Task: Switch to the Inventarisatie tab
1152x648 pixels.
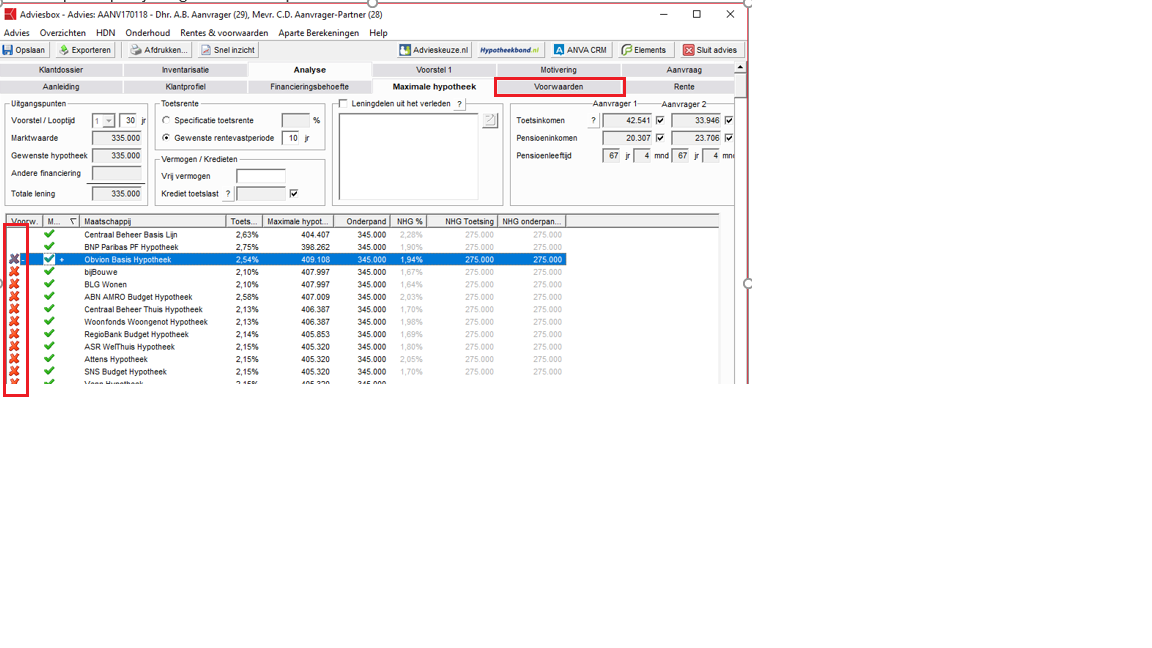Action: (185, 70)
